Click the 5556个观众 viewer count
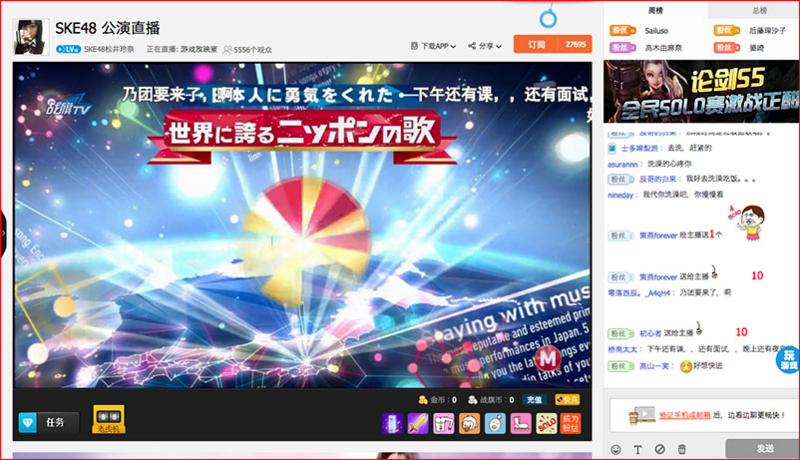The height and width of the screenshot is (460, 800). [x=248, y=49]
